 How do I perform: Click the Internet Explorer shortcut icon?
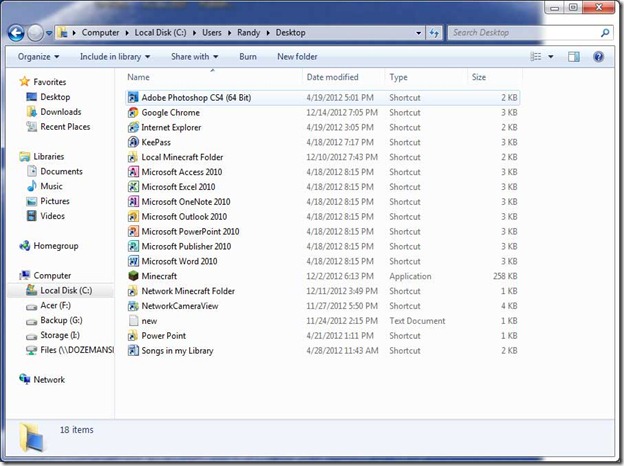tap(133, 127)
